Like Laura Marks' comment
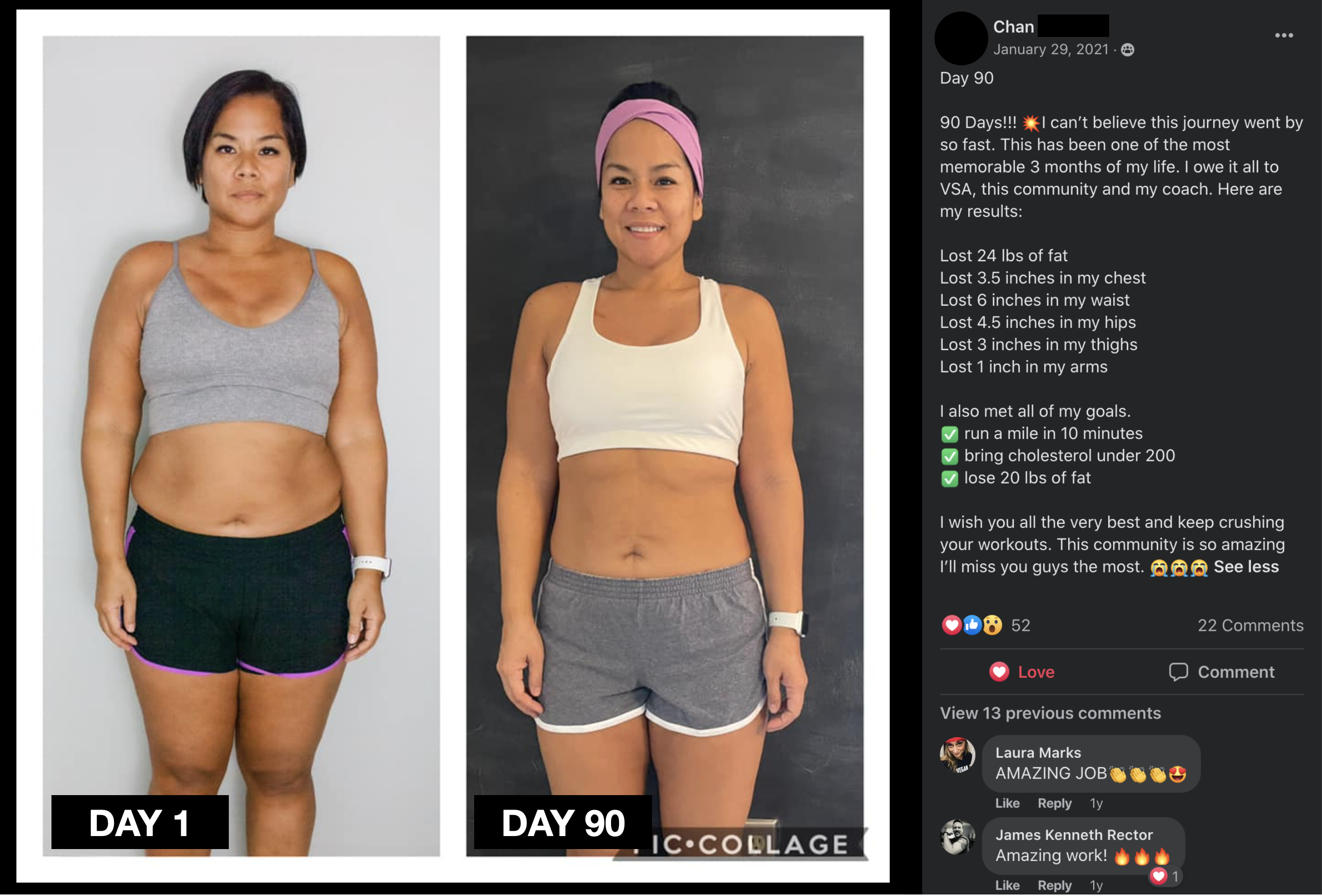 [x=1007, y=803]
